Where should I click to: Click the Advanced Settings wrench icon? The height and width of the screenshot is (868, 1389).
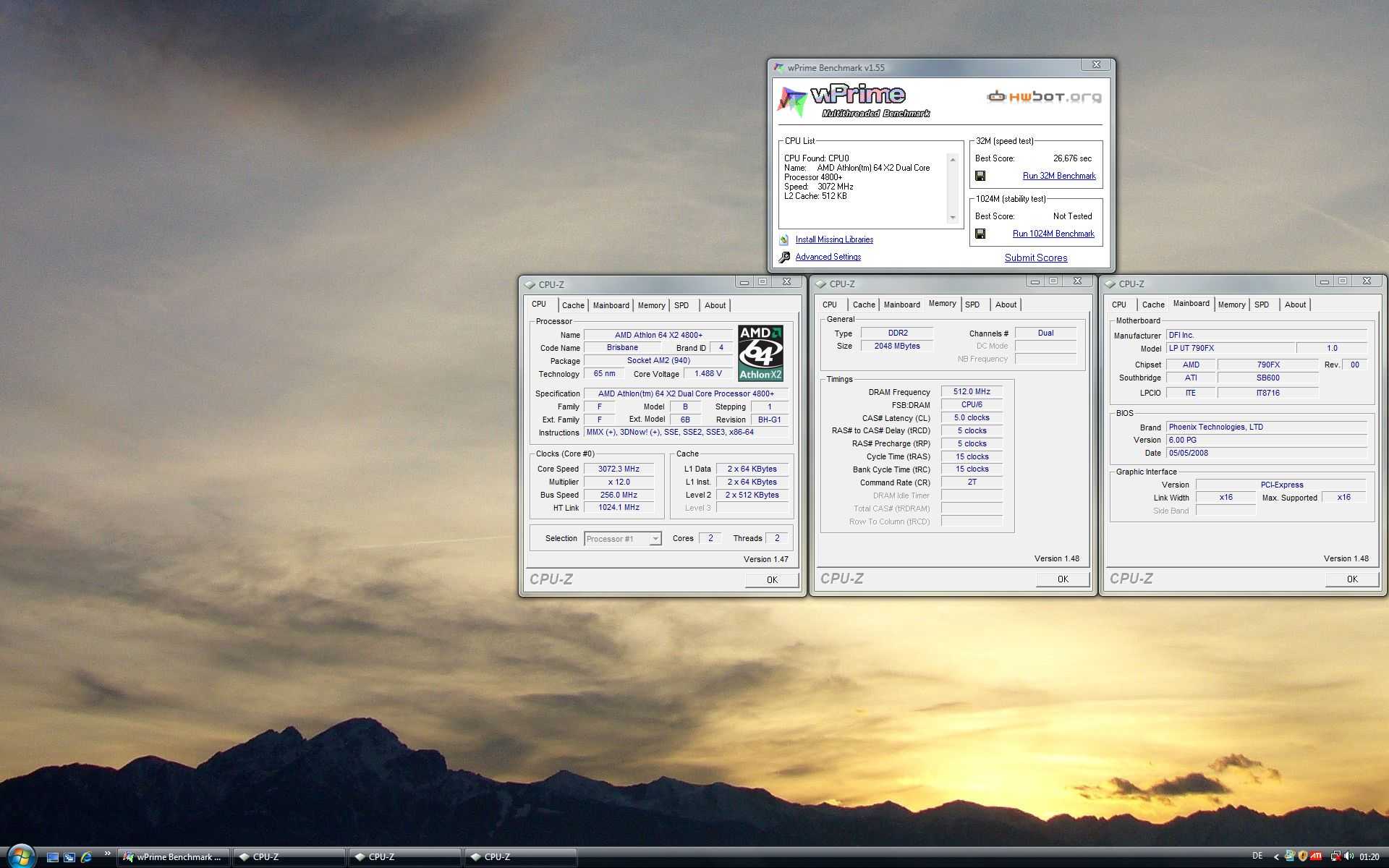coord(784,257)
